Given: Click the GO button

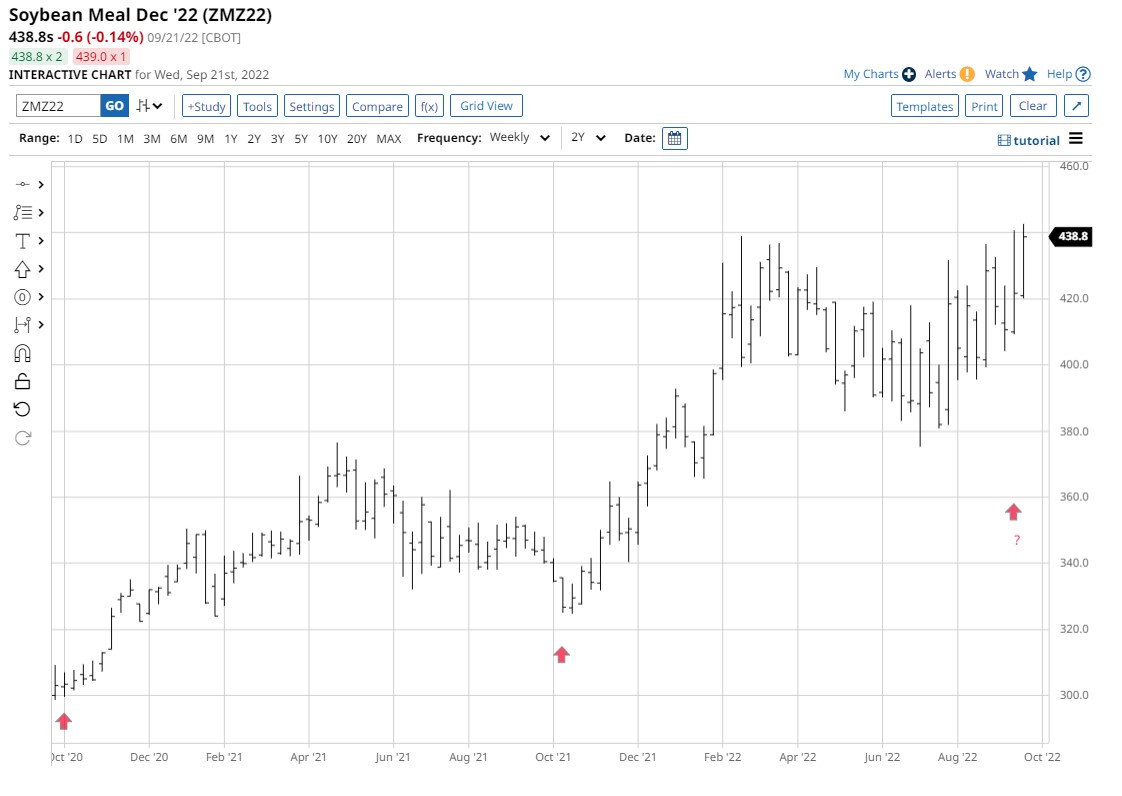Looking at the screenshot, I should (114, 106).
